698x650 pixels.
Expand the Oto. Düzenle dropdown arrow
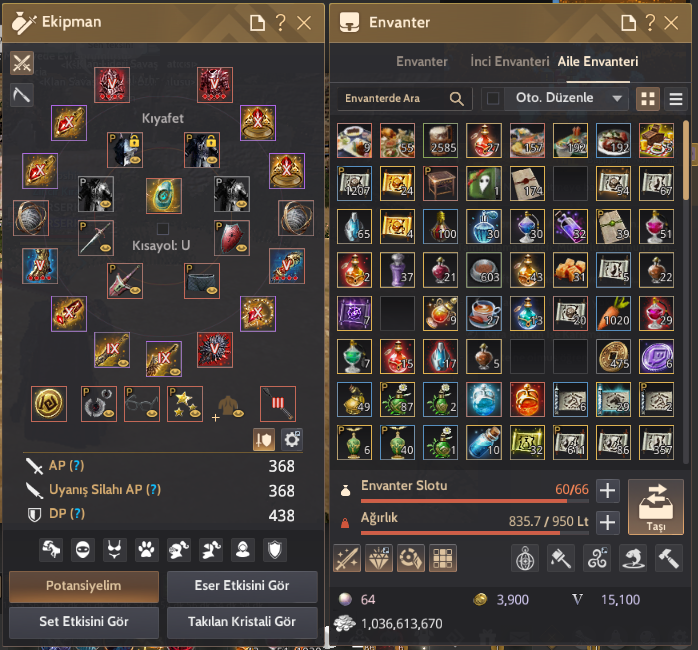pos(617,98)
